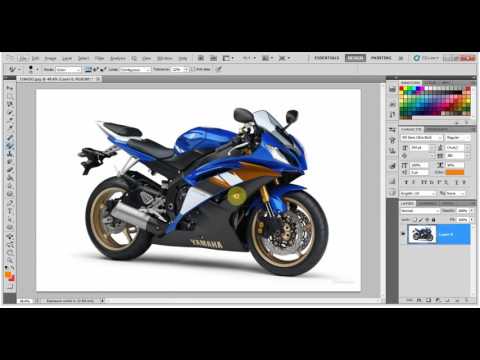Toggle Underline in Character panel
This screenshot has width=480, height=360.
pos(457,182)
